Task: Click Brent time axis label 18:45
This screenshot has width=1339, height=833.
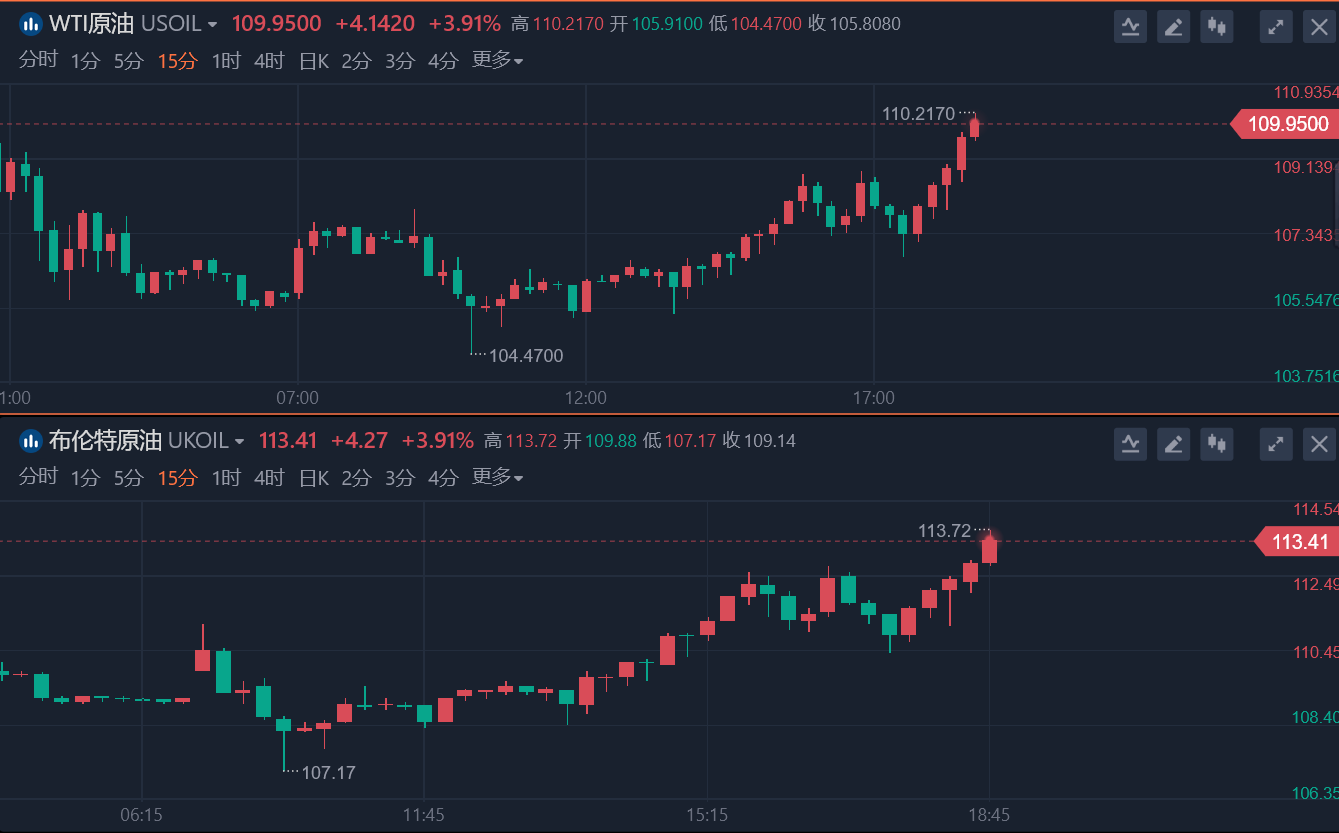Action: [x=989, y=816]
